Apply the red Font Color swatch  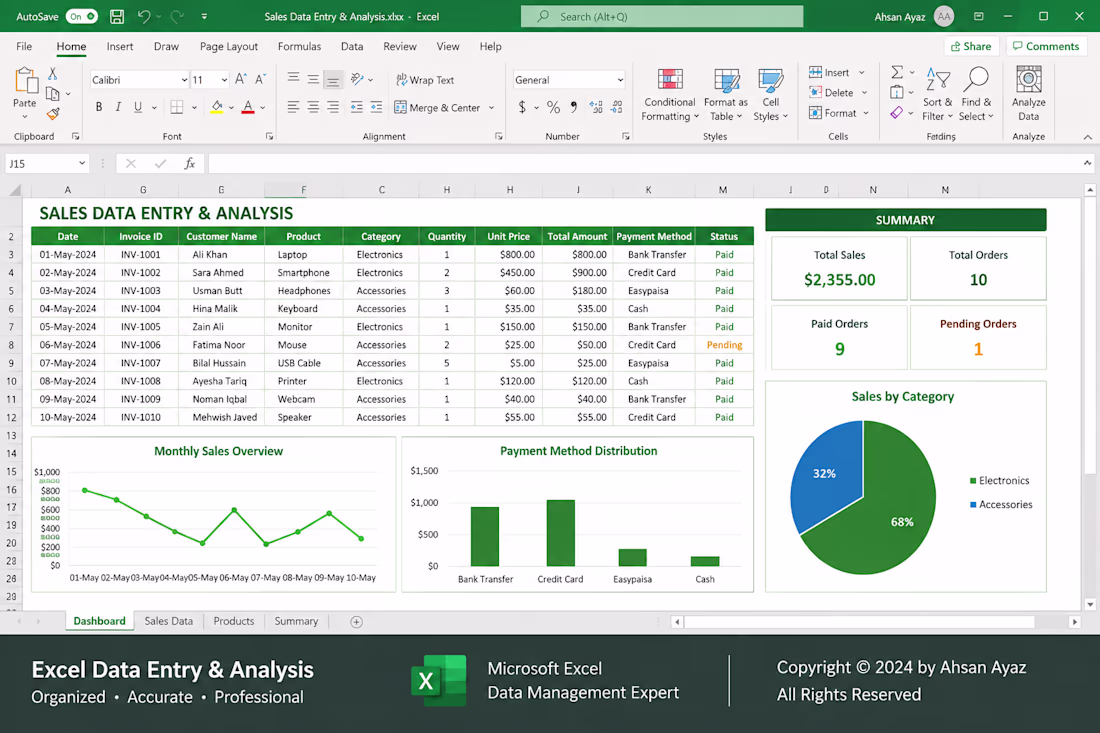coord(248,107)
